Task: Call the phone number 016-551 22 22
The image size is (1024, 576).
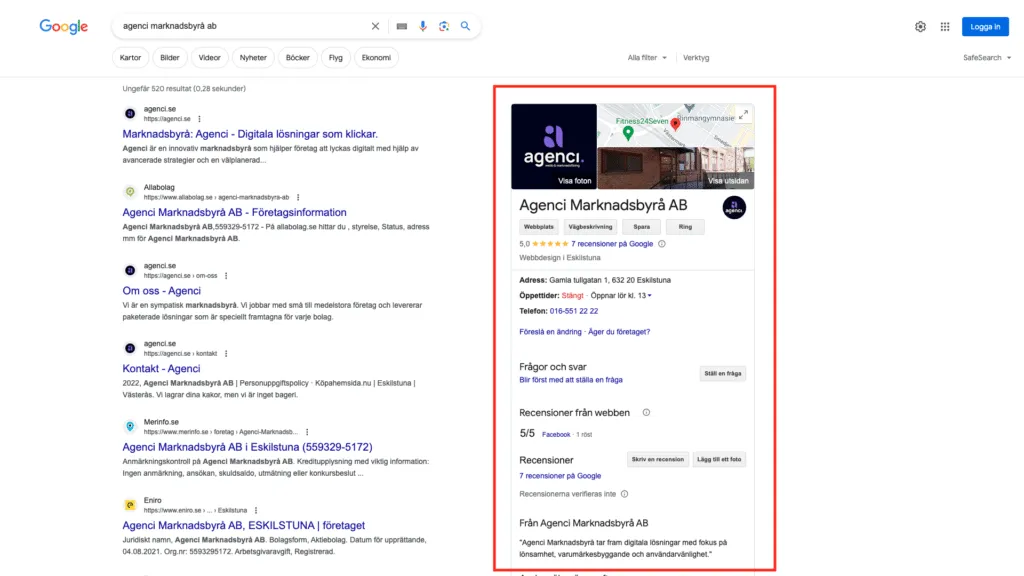Action: 573,311
